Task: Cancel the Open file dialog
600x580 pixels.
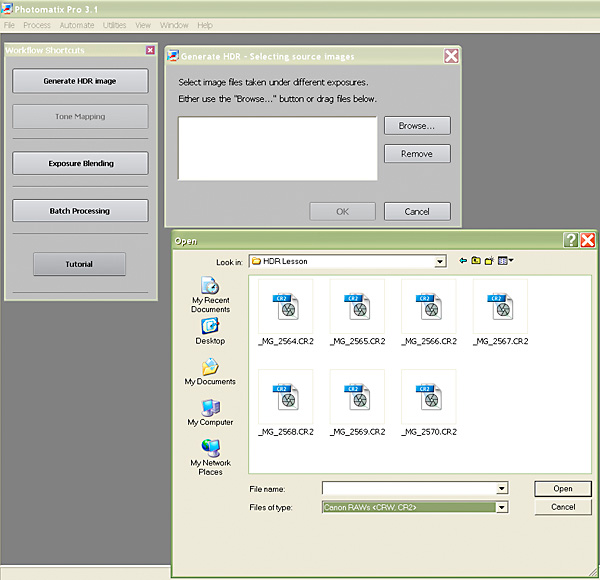Action: coord(563,507)
